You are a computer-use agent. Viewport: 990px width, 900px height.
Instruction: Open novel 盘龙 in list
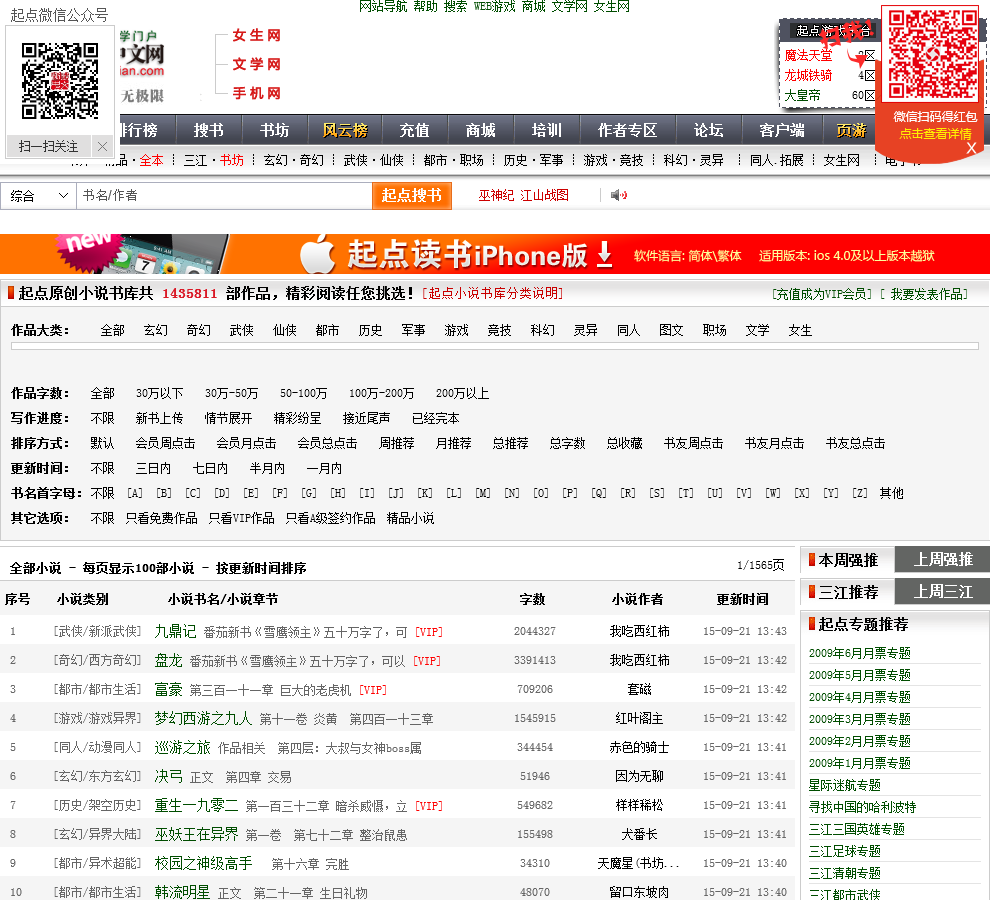[x=169, y=661]
